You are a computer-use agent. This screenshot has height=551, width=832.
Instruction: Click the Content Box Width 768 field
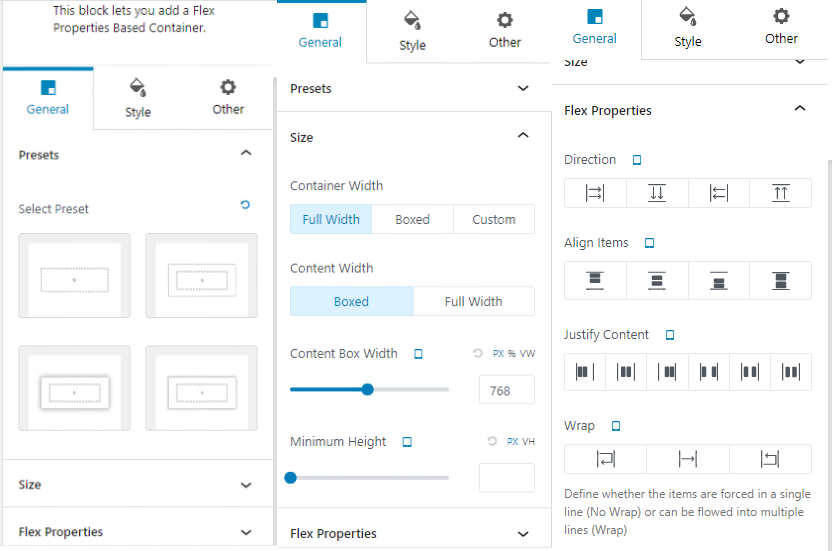(x=506, y=391)
